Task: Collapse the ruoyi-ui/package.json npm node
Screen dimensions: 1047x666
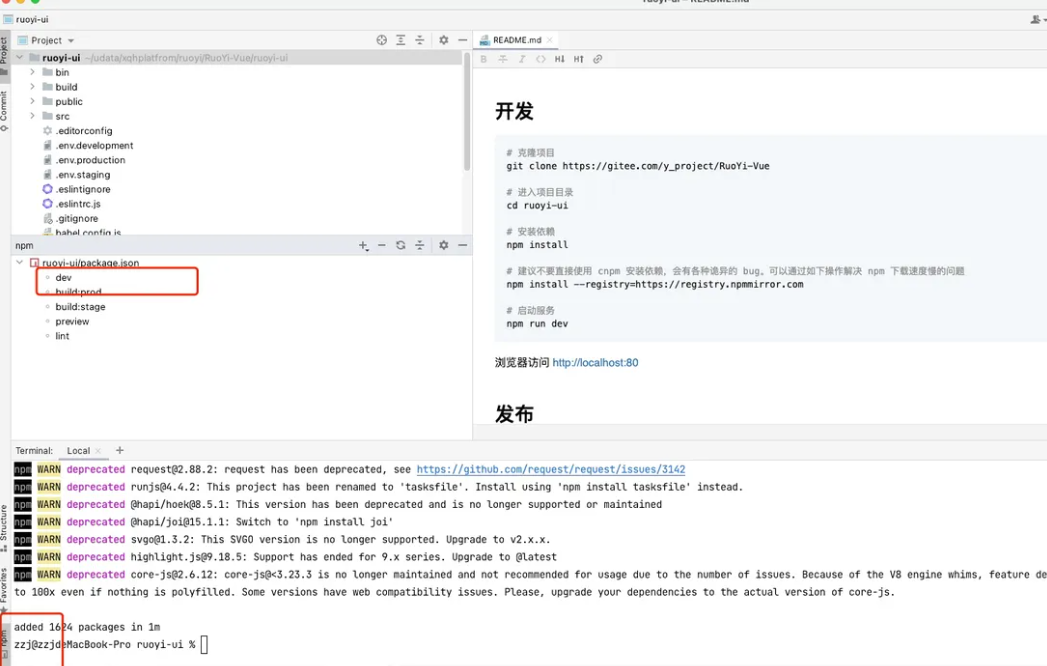Action: (19, 263)
